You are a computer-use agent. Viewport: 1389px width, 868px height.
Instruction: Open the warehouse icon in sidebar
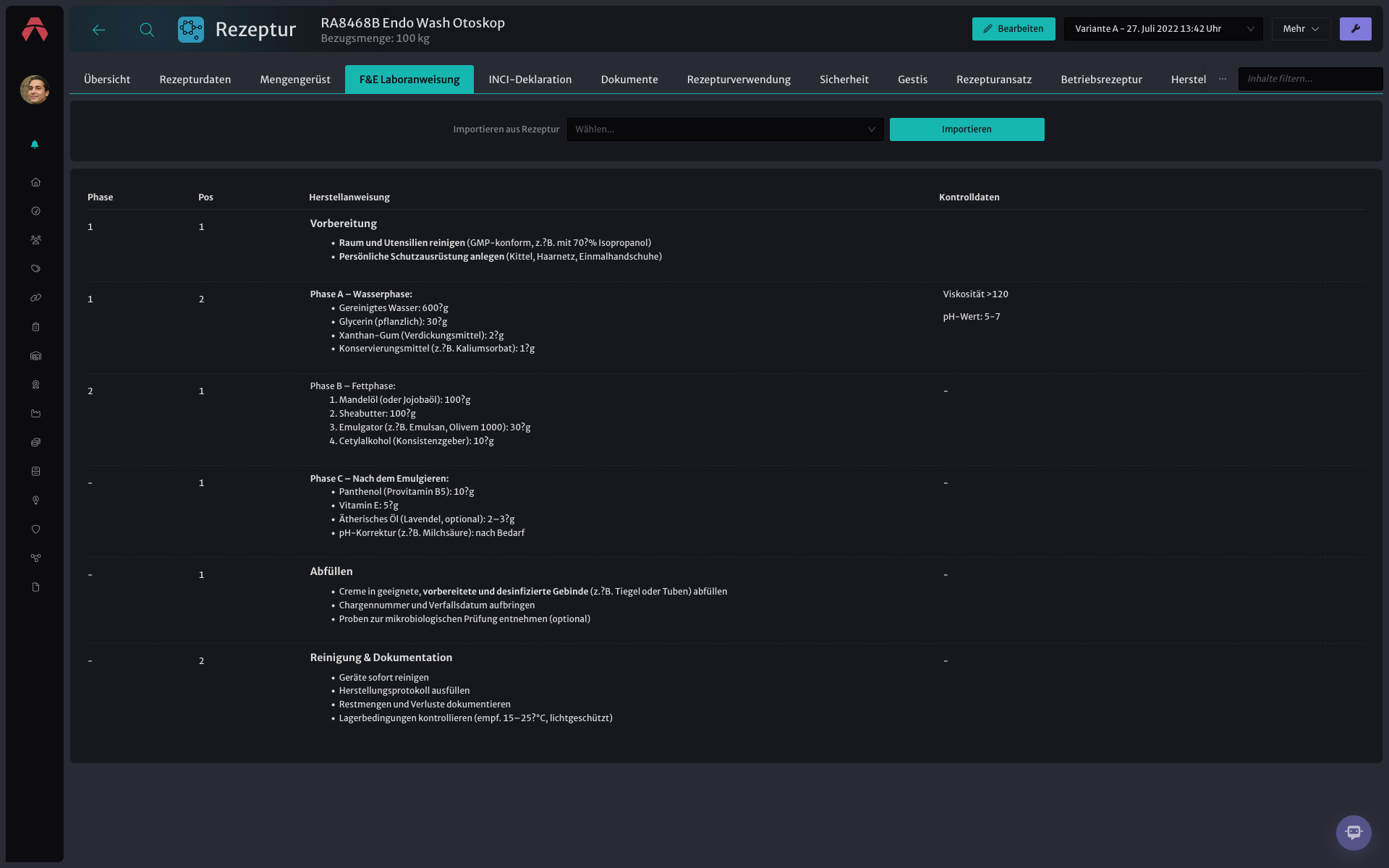pyautogui.click(x=35, y=356)
